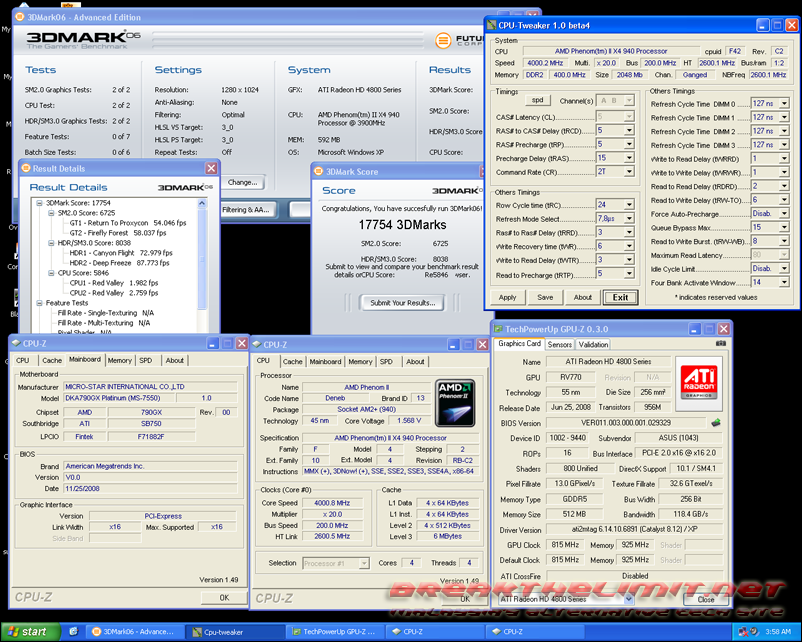This screenshot has width=802, height=642.
Task: Collapse the SM2.0 Score tree node
Action: (51, 213)
